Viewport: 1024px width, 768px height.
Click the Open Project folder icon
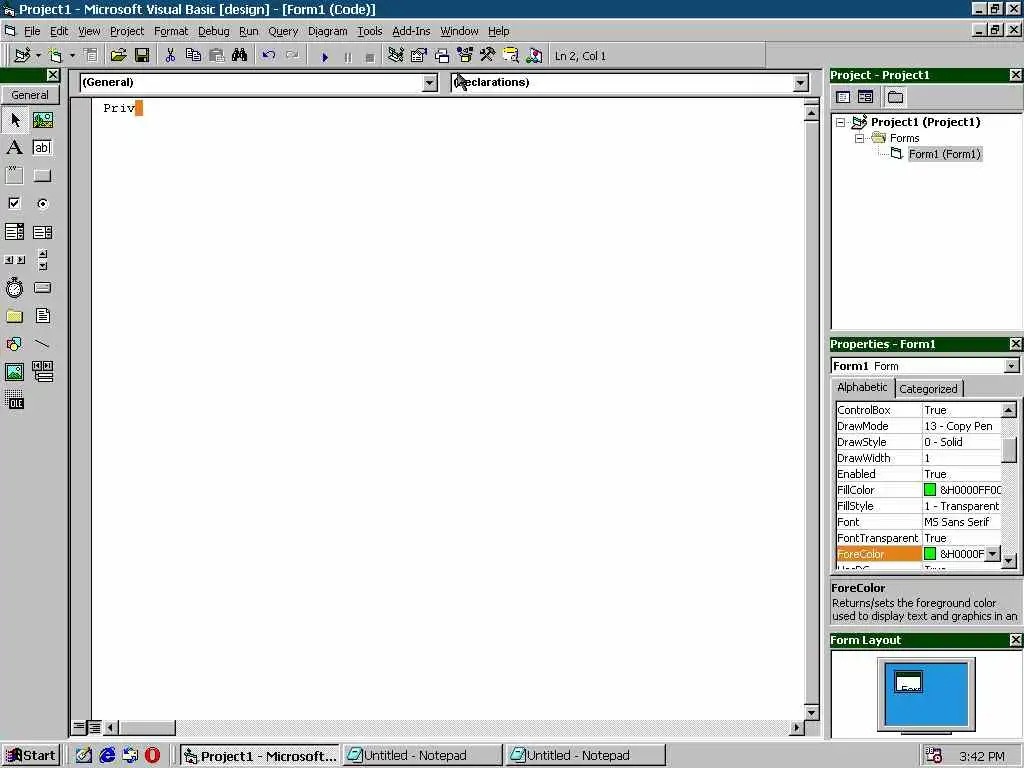118,56
